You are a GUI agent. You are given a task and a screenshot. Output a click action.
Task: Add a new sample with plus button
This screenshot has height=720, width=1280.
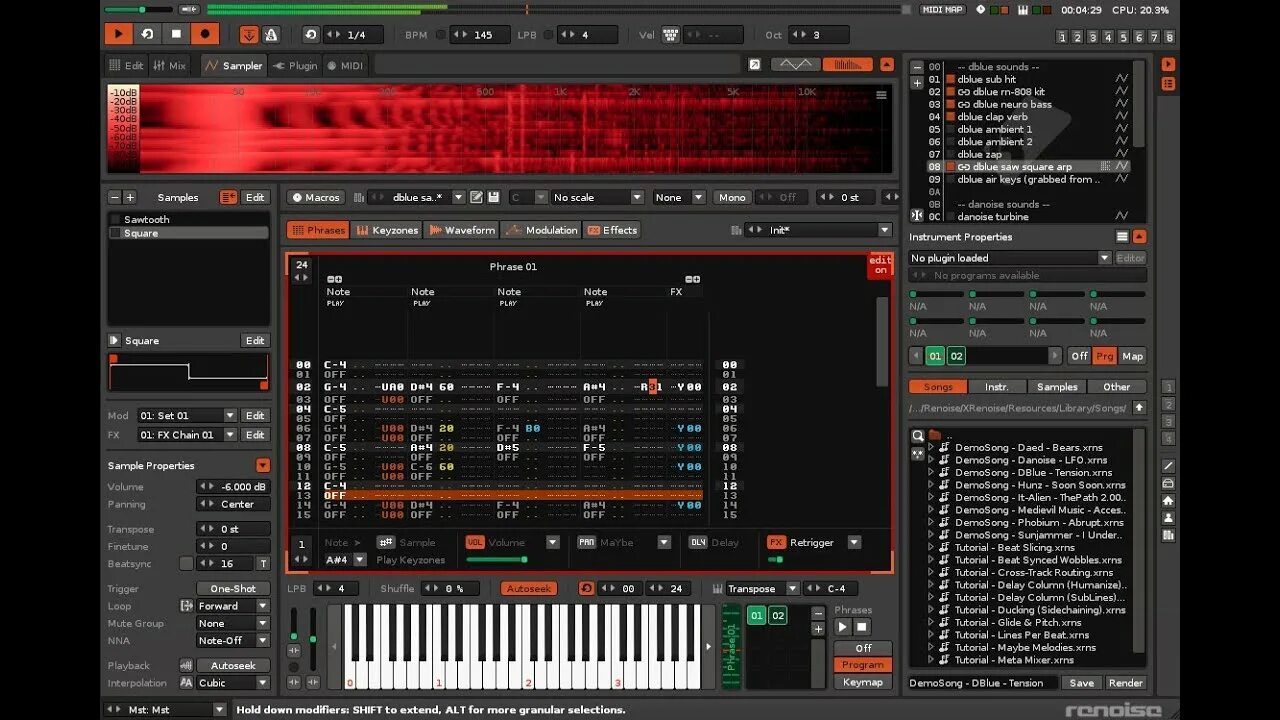pos(129,197)
